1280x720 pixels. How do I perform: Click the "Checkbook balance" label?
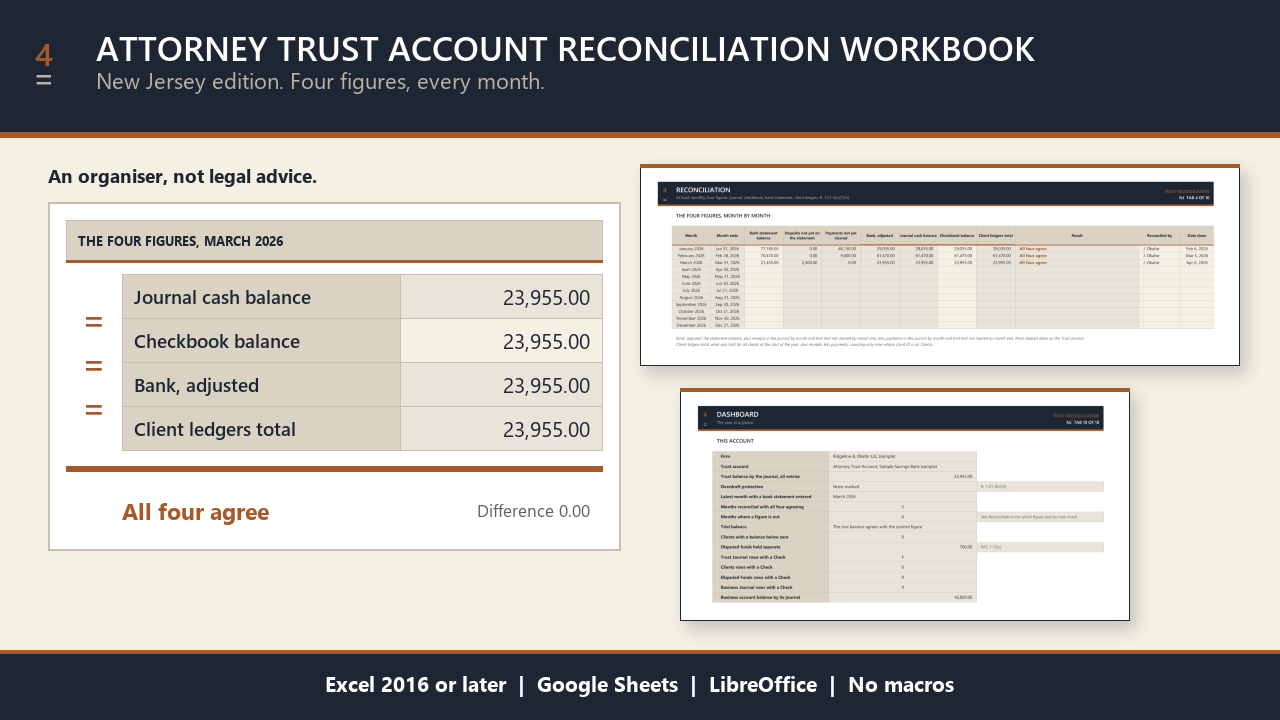[x=217, y=341]
